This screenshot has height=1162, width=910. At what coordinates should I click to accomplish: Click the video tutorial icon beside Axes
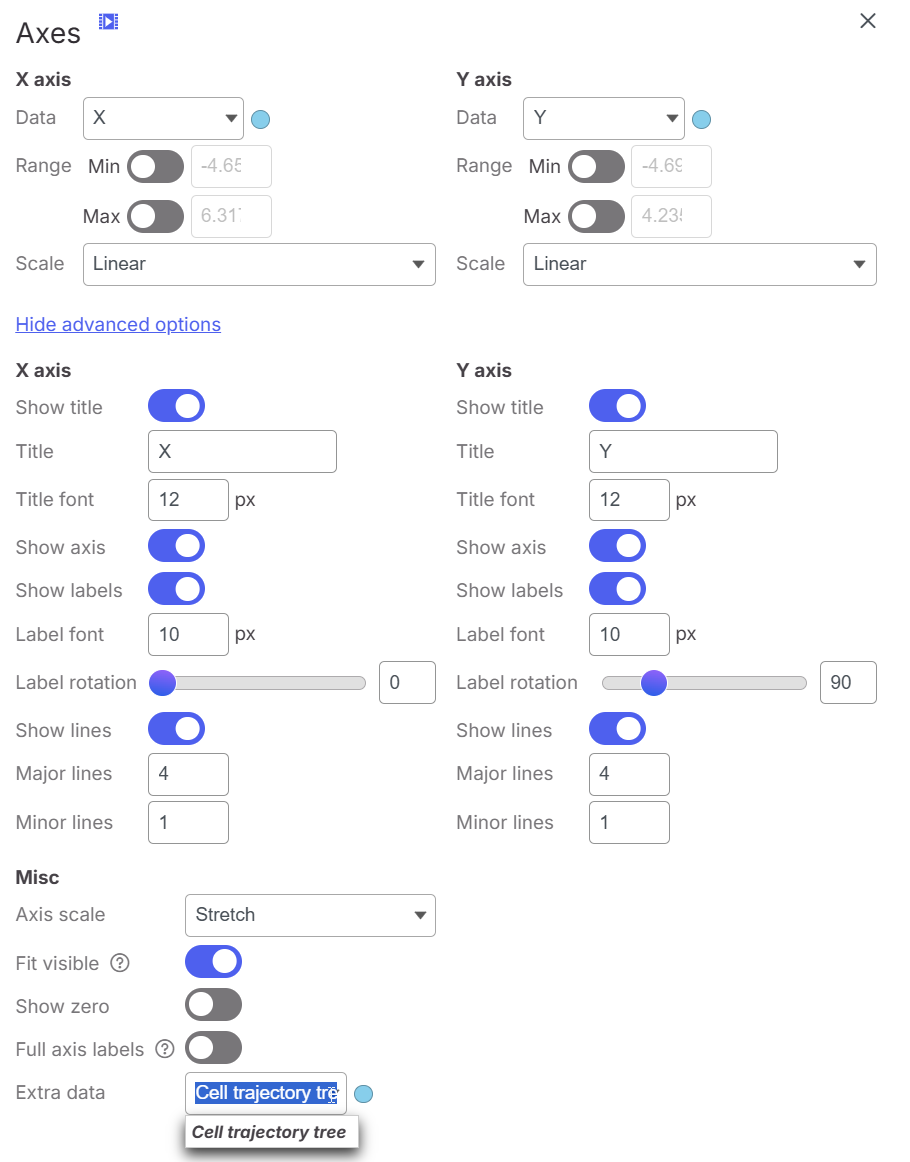109,21
